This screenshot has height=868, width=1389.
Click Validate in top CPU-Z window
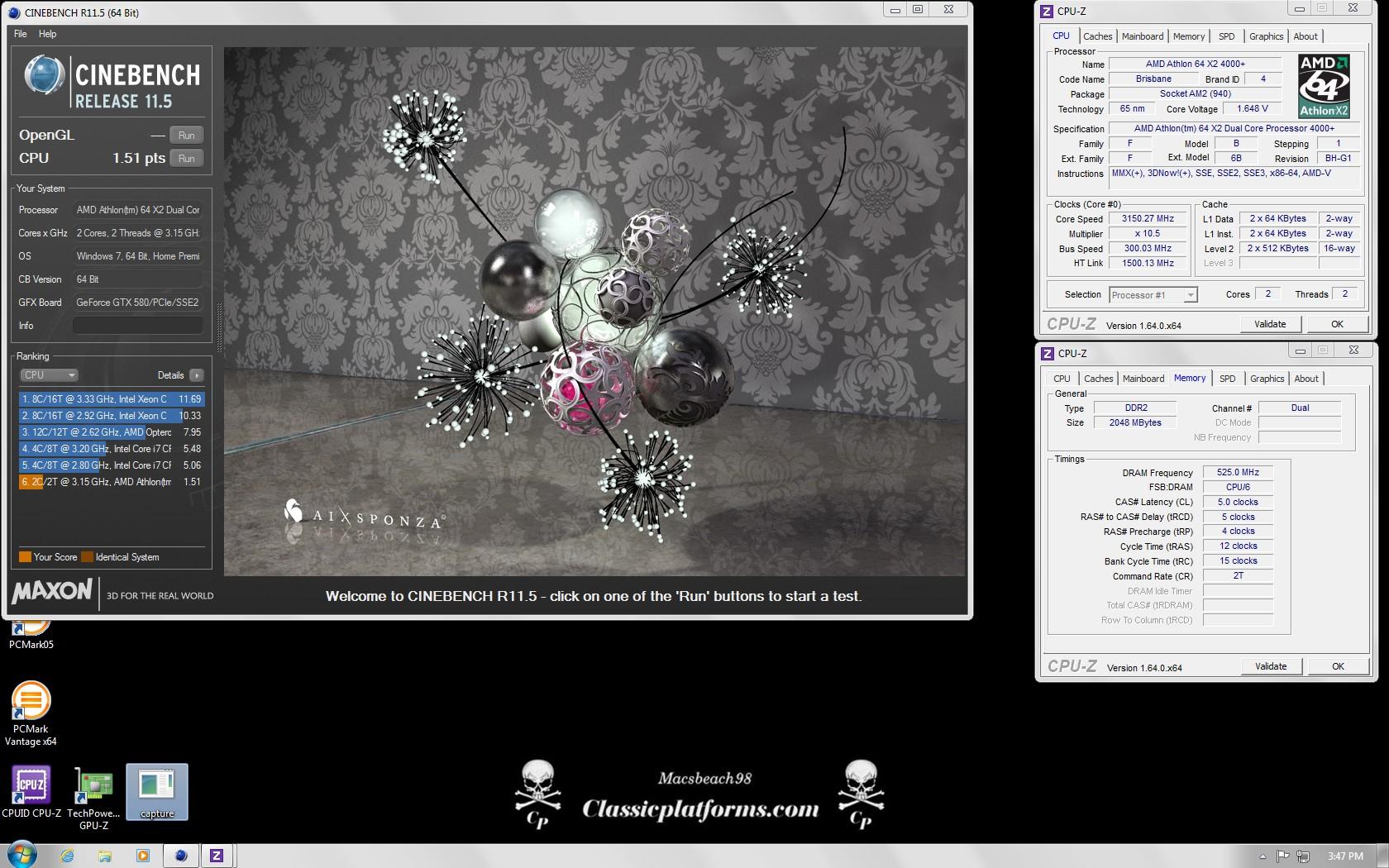pos(1270,324)
